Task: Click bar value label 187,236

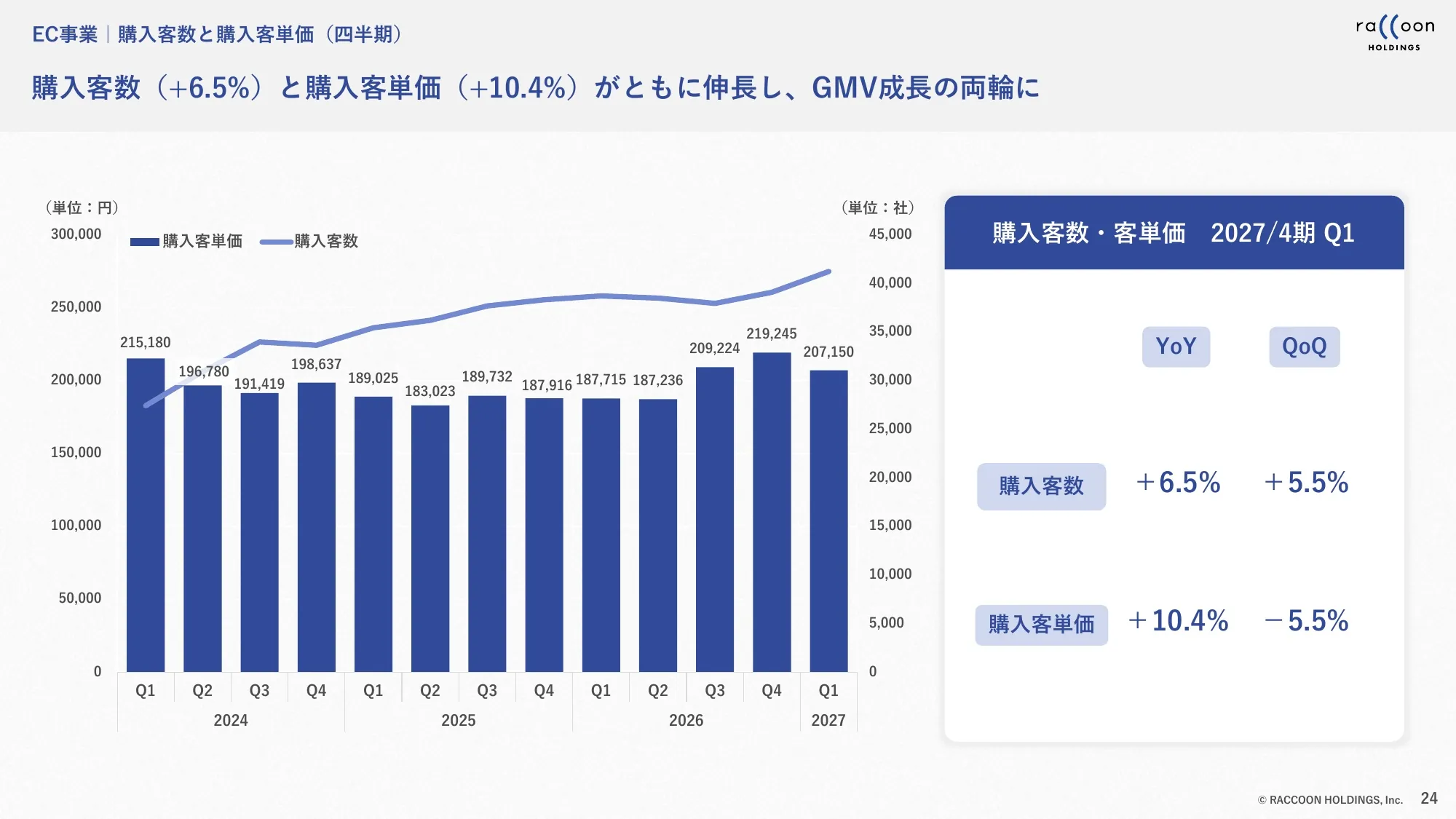Action: pyautogui.click(x=657, y=380)
